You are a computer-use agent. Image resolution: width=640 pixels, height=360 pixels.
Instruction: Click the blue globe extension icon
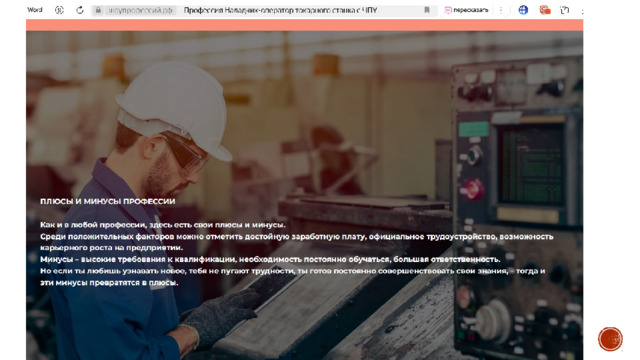pos(523,10)
